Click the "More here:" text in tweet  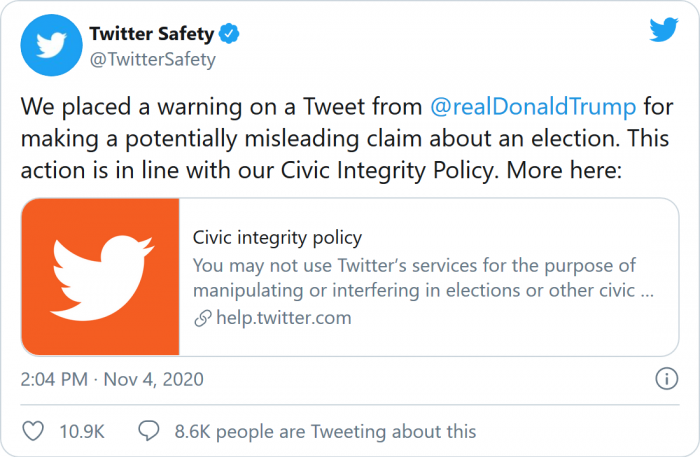point(565,170)
